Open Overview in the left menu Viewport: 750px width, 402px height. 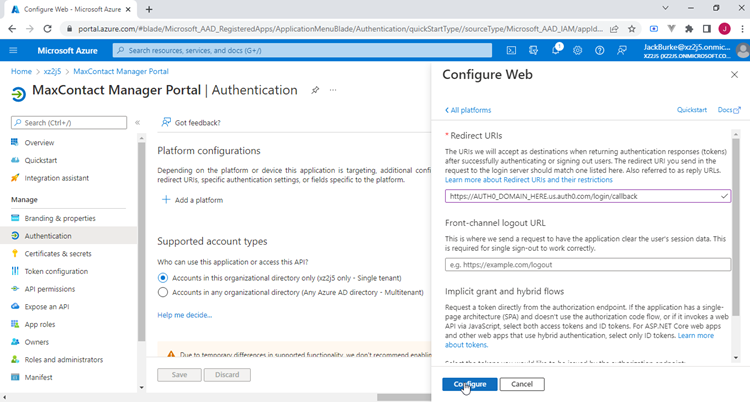pyautogui.click(x=39, y=143)
